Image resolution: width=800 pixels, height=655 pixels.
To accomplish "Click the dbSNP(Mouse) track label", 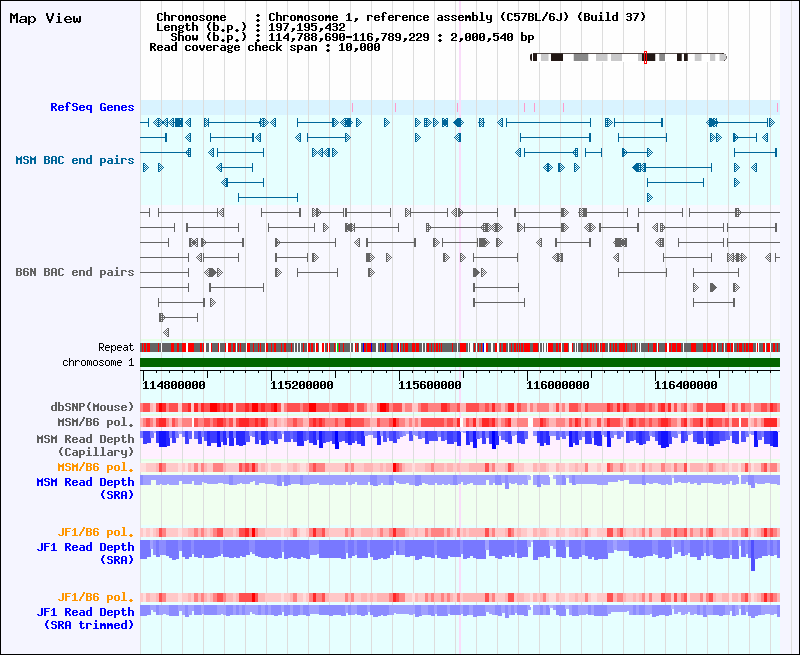I will click(x=92, y=407).
